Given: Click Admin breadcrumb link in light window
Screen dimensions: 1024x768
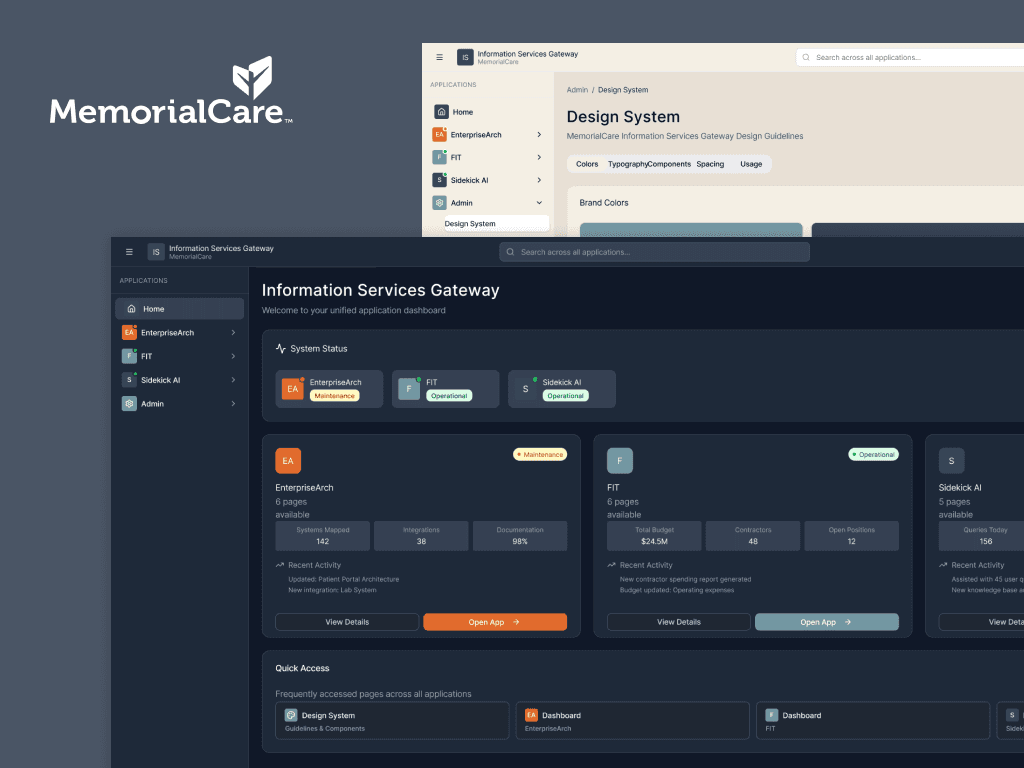Looking at the screenshot, I should (x=577, y=90).
